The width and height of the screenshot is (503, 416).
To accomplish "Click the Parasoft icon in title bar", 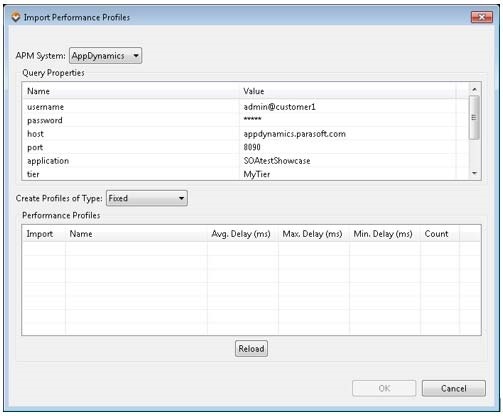I will [16, 17].
